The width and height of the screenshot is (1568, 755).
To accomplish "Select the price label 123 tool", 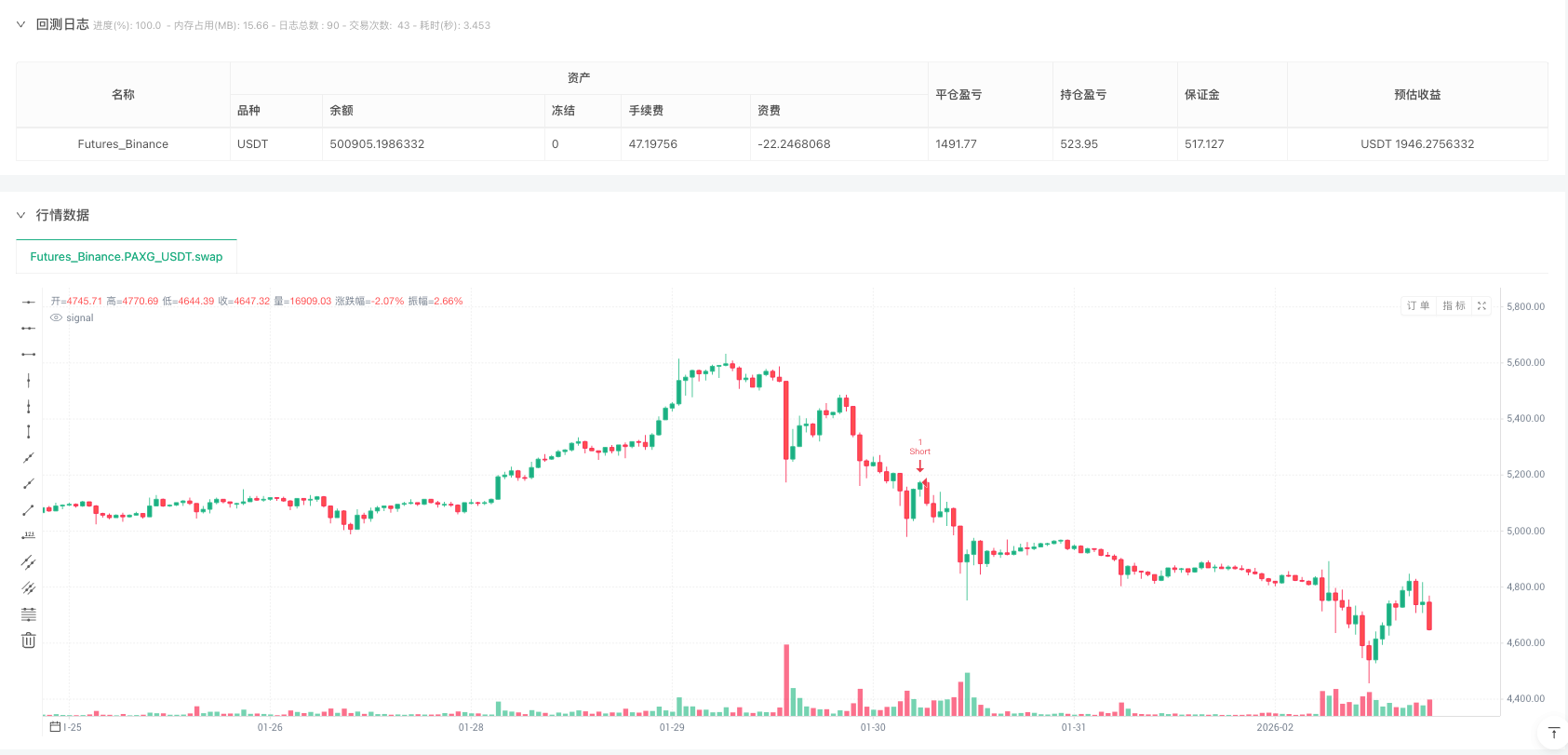I will click(28, 534).
